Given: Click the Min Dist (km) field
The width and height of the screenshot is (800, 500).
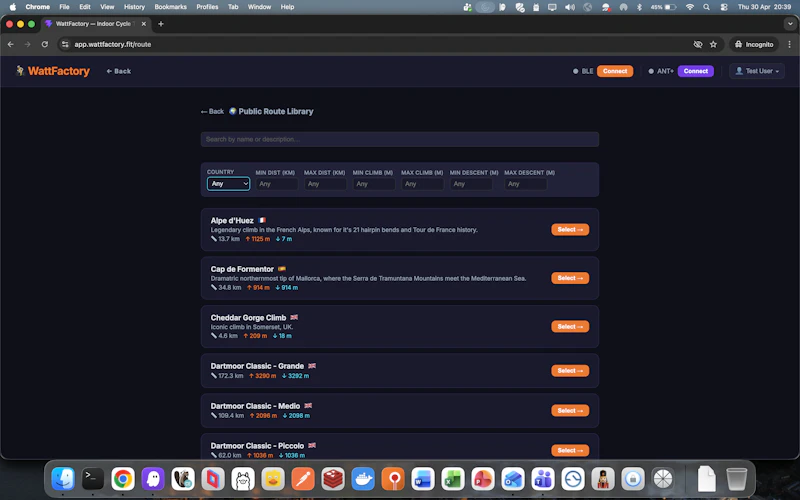Looking at the screenshot, I should pos(277,184).
